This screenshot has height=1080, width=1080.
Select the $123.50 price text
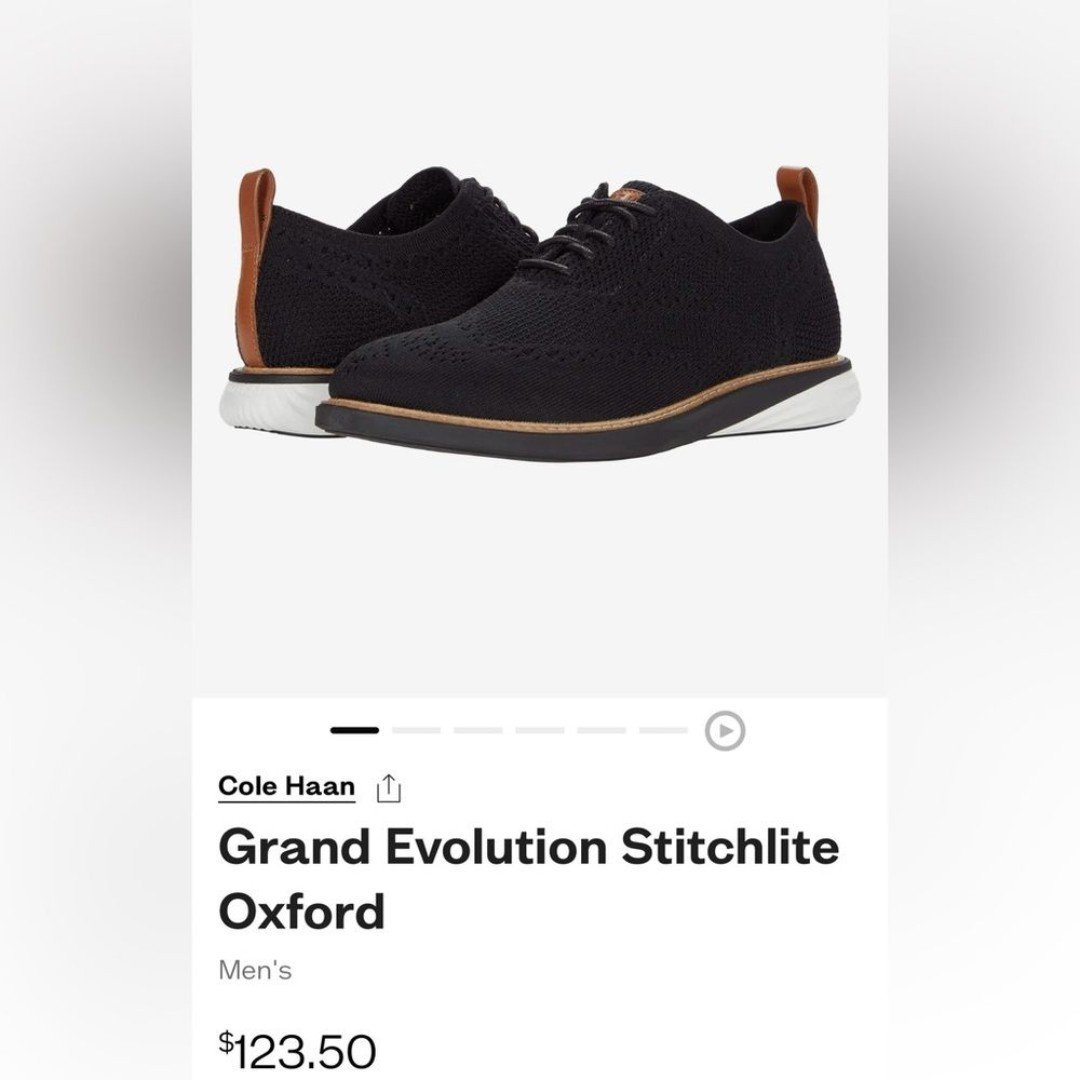pos(298,1050)
